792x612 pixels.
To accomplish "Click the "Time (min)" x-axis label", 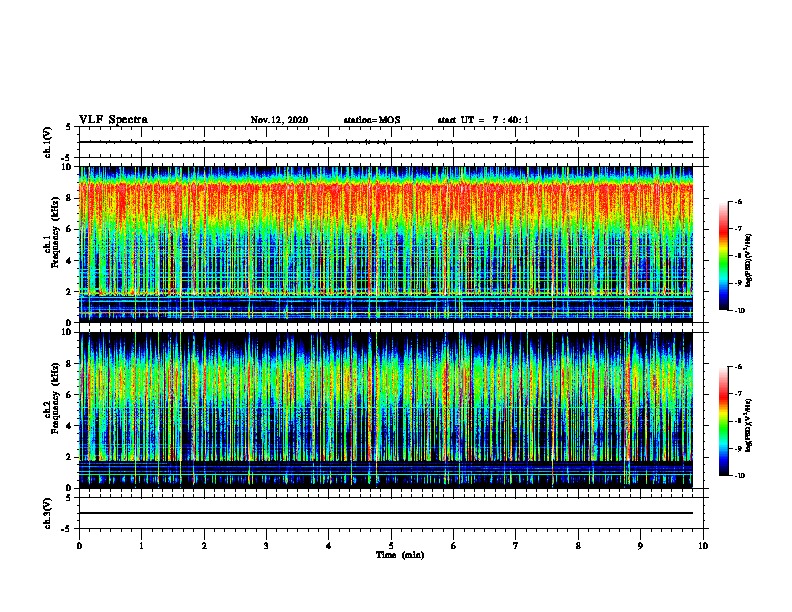I will (x=400, y=555).
